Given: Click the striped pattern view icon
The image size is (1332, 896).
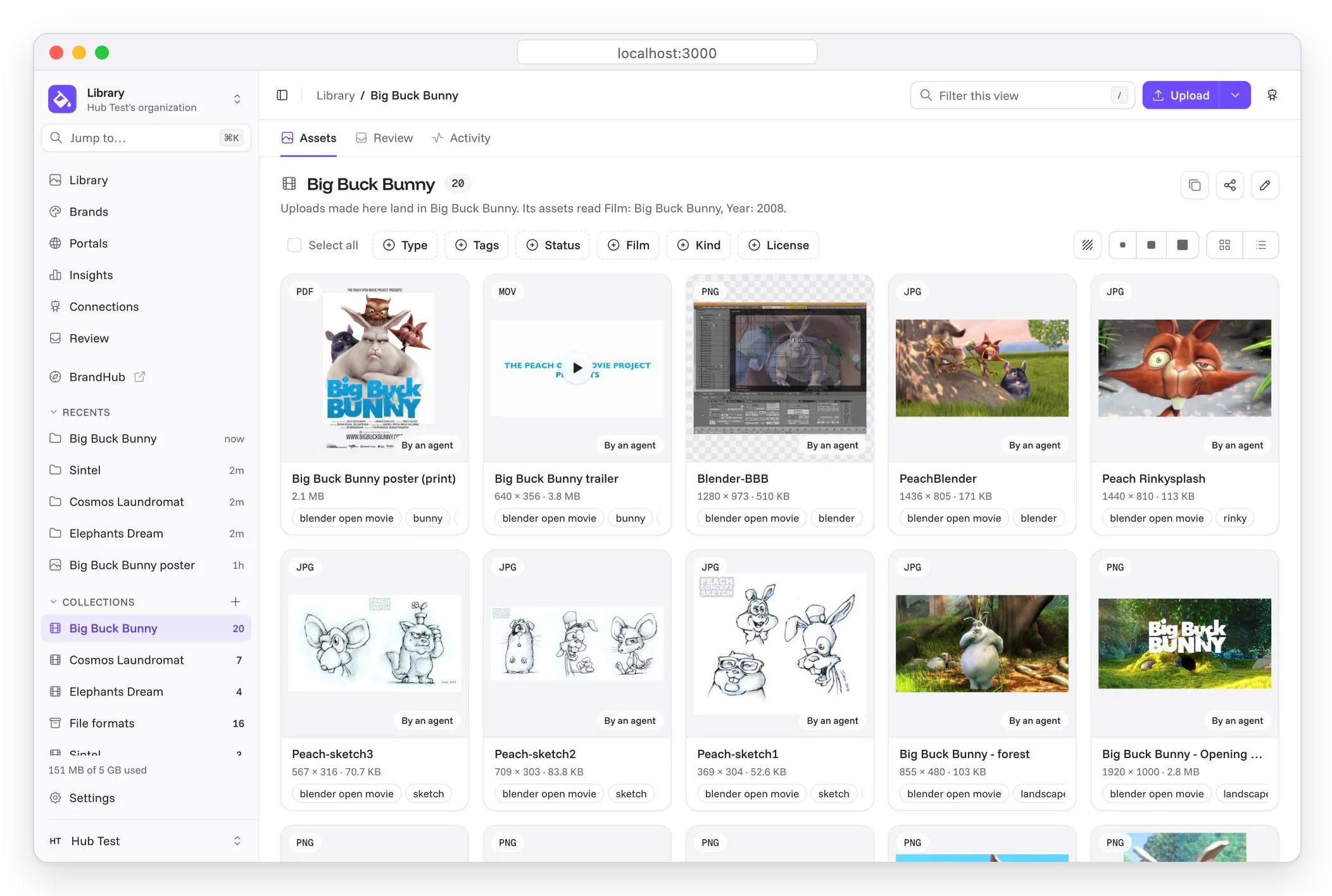Looking at the screenshot, I should (x=1088, y=245).
